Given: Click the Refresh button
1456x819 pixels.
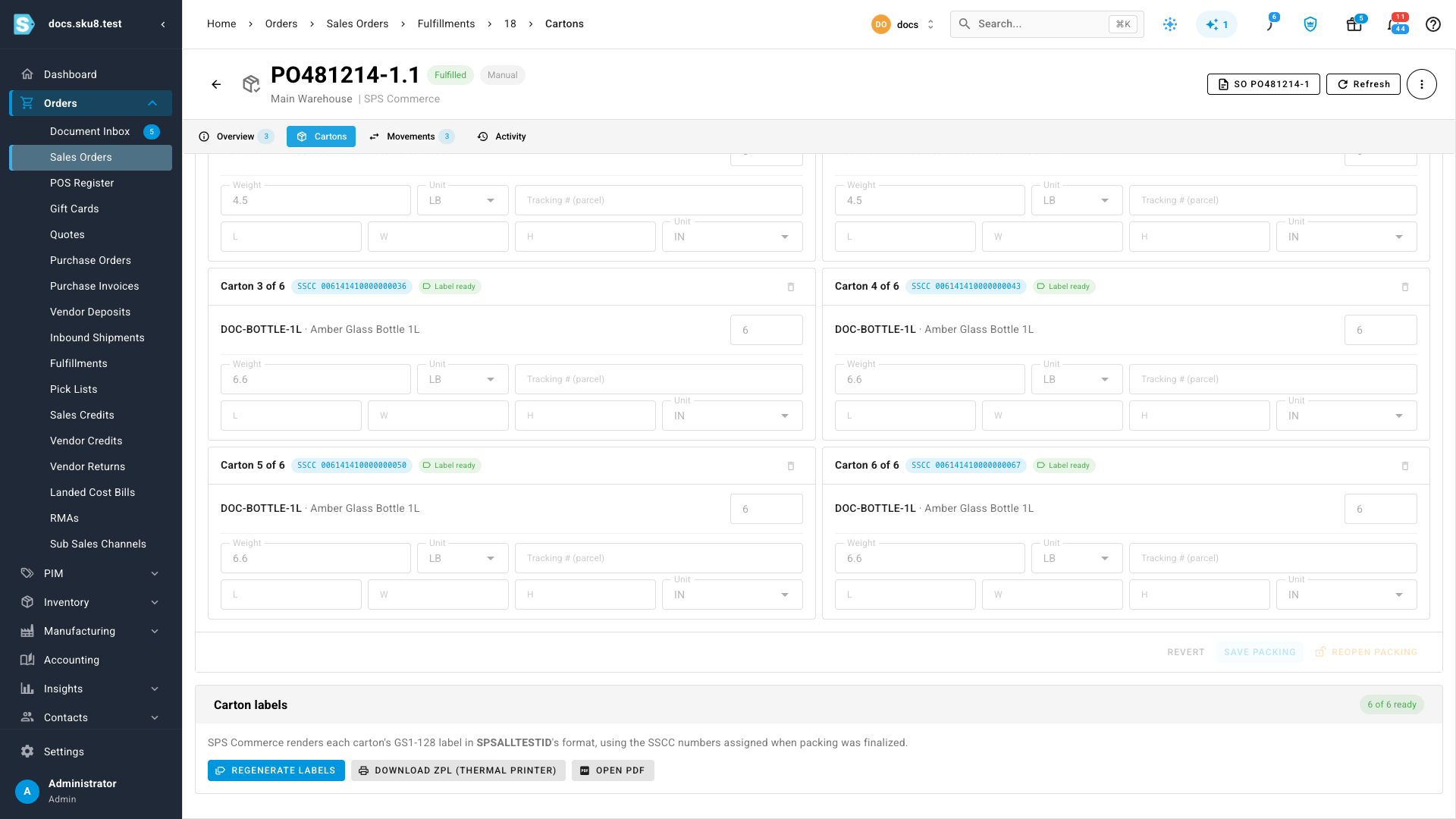Looking at the screenshot, I should [x=1363, y=84].
